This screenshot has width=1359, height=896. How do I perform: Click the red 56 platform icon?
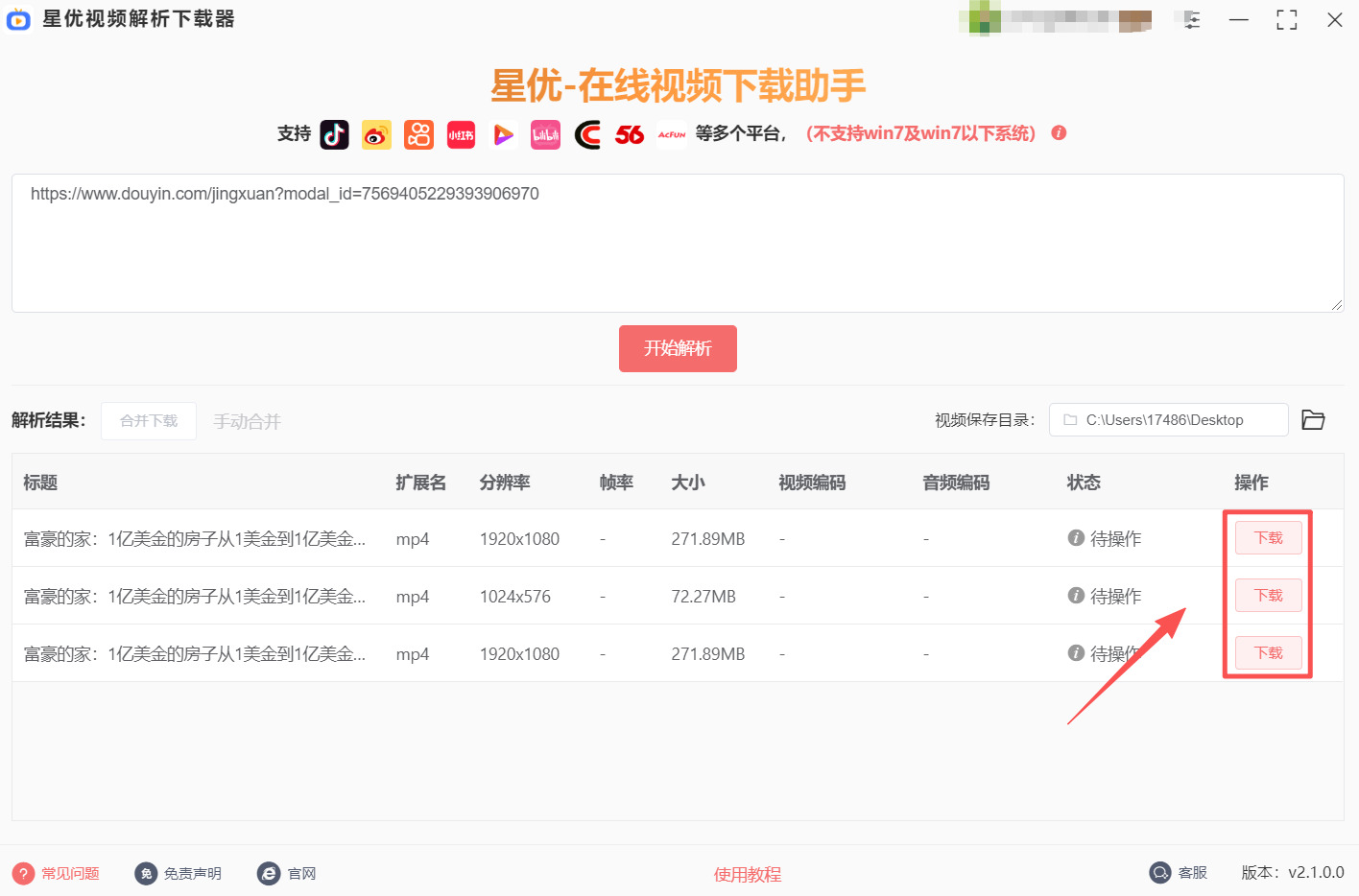tap(630, 134)
